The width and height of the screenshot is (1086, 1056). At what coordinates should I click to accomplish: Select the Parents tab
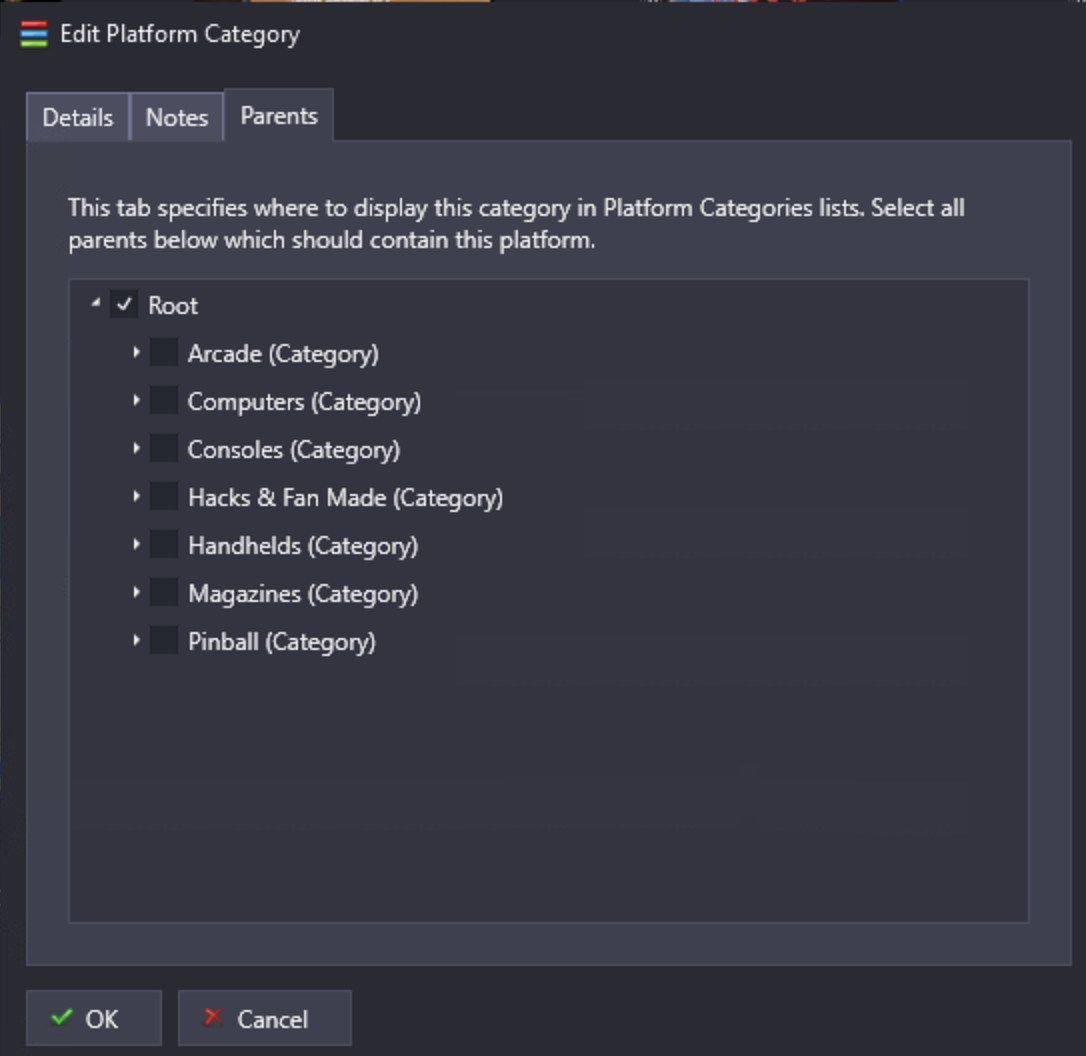279,115
